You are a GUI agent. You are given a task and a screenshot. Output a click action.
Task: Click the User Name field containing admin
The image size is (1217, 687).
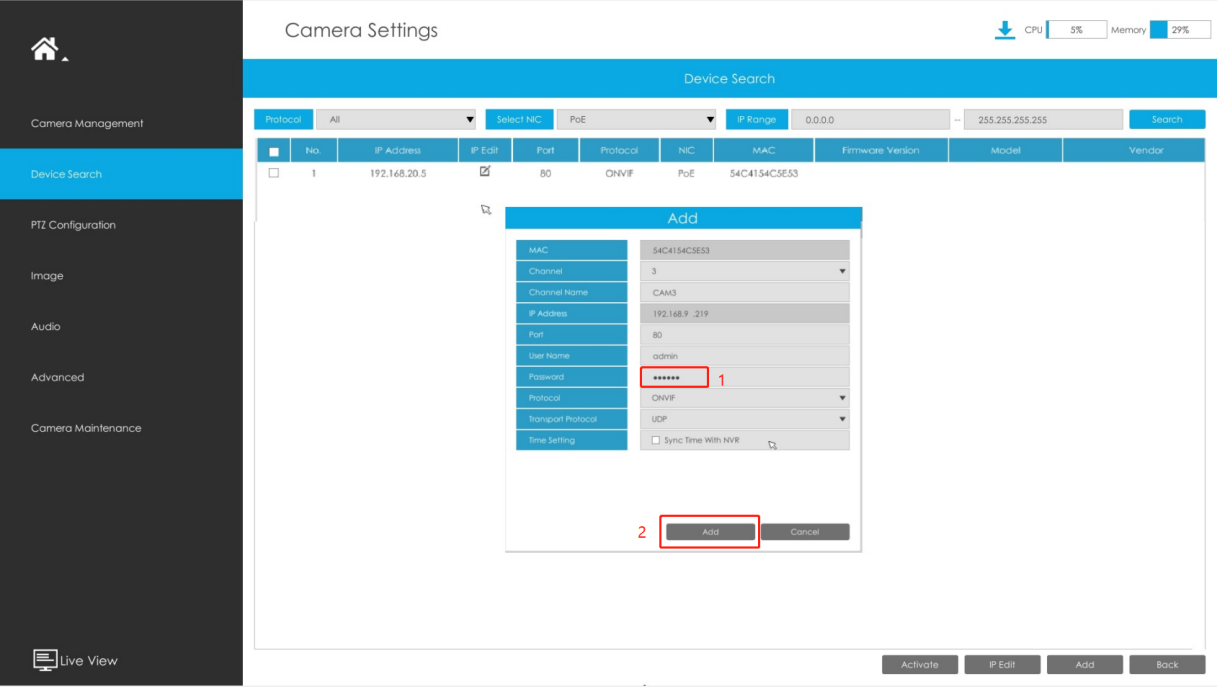744,356
